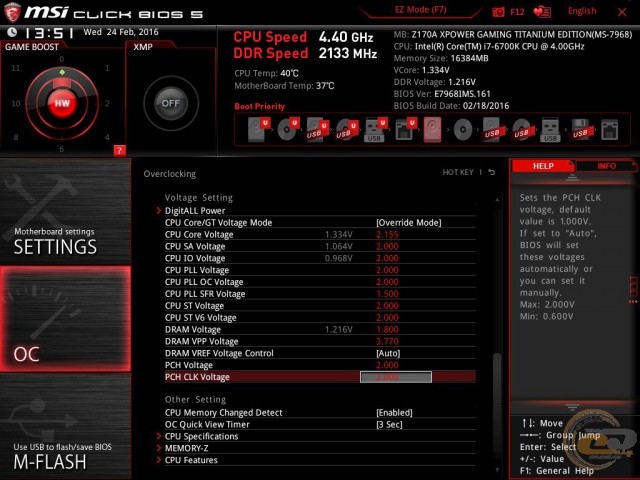Edit the CPU SA Voltage 2.000 value

387,247
